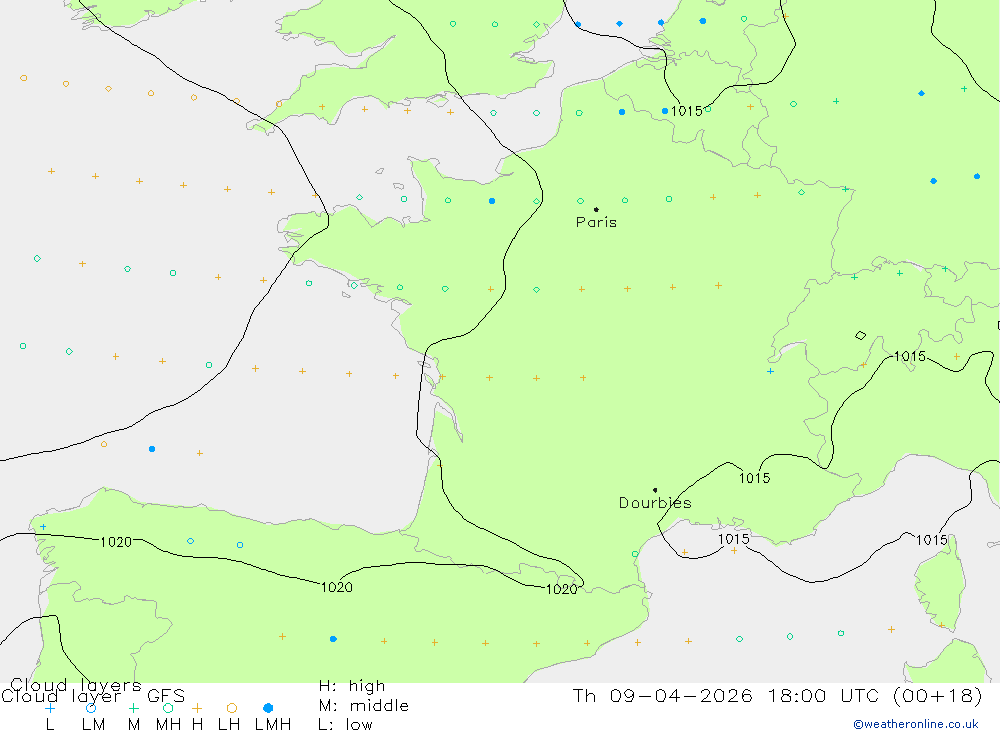Click the 'MH' legend label text
The width and height of the screenshot is (1000, 733).
click(x=168, y=725)
